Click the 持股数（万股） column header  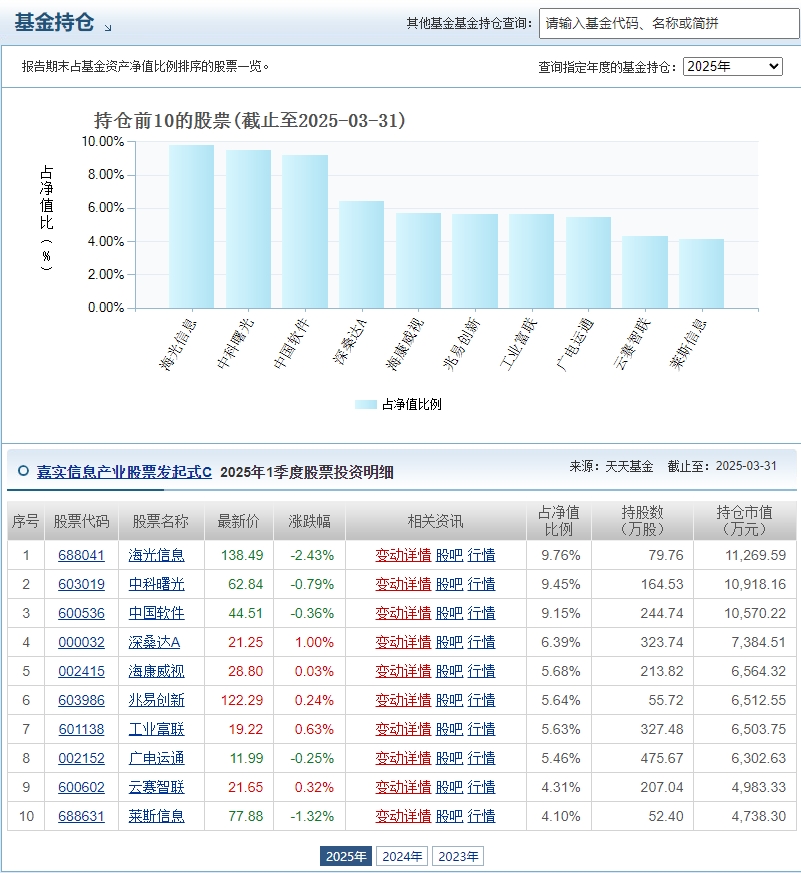(642, 521)
